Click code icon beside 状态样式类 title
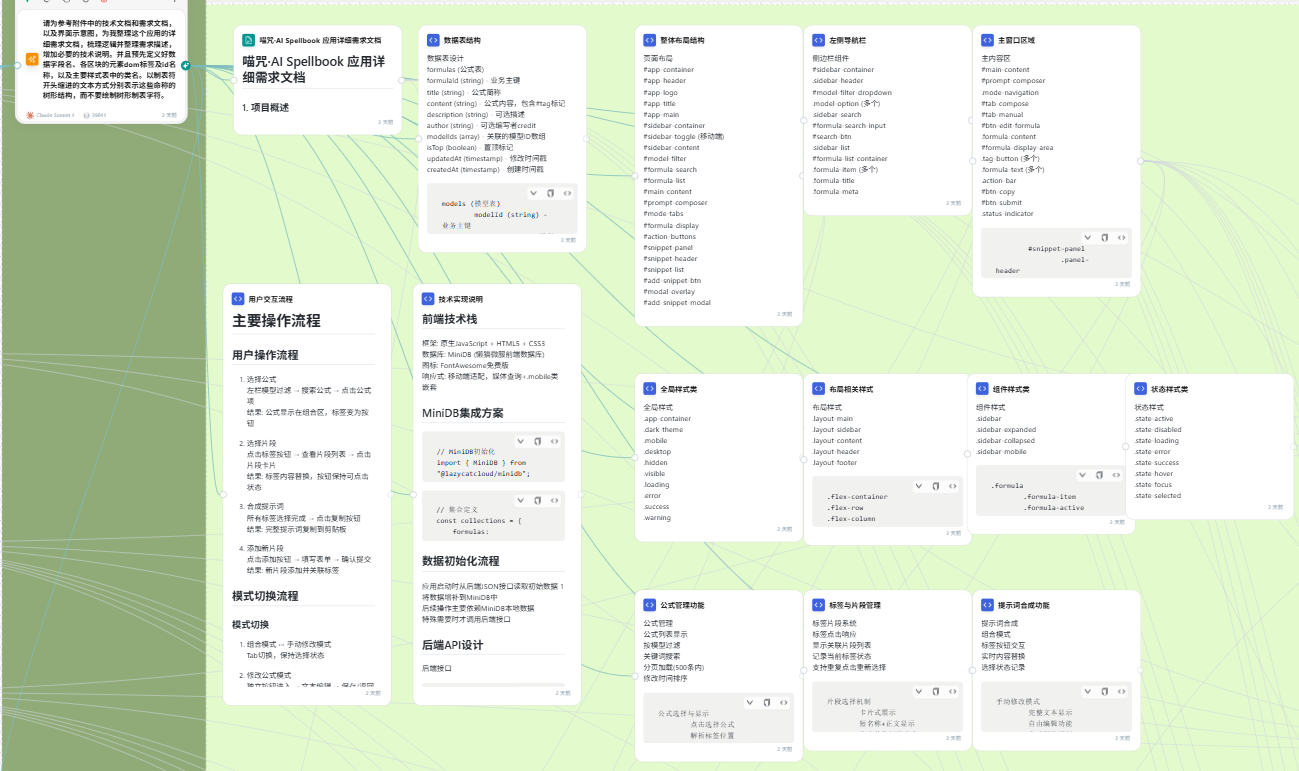The width and height of the screenshot is (1299, 771). click(1140, 388)
